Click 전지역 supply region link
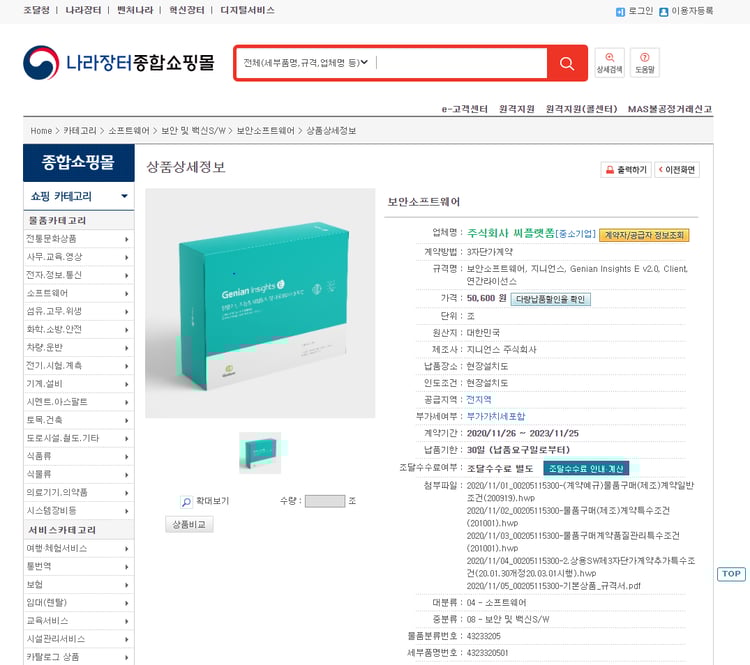The image size is (750, 665). (479, 399)
